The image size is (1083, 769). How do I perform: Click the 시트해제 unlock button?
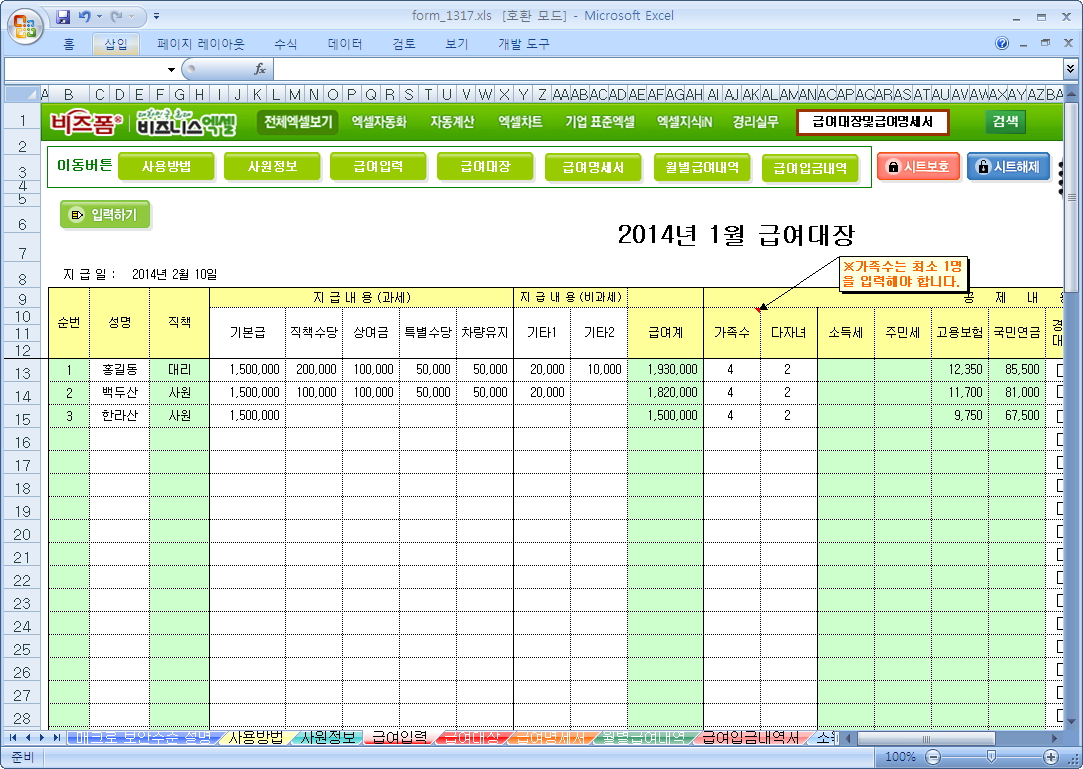pyautogui.click(x=1008, y=167)
